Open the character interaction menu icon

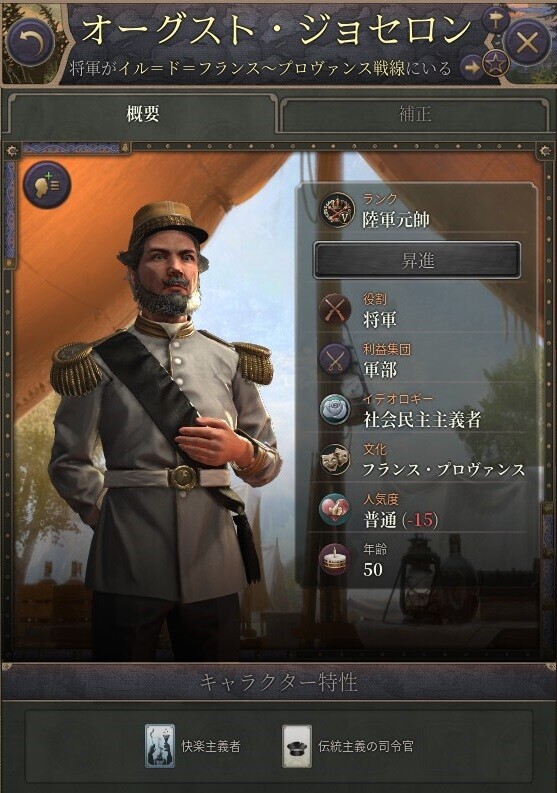point(47,185)
